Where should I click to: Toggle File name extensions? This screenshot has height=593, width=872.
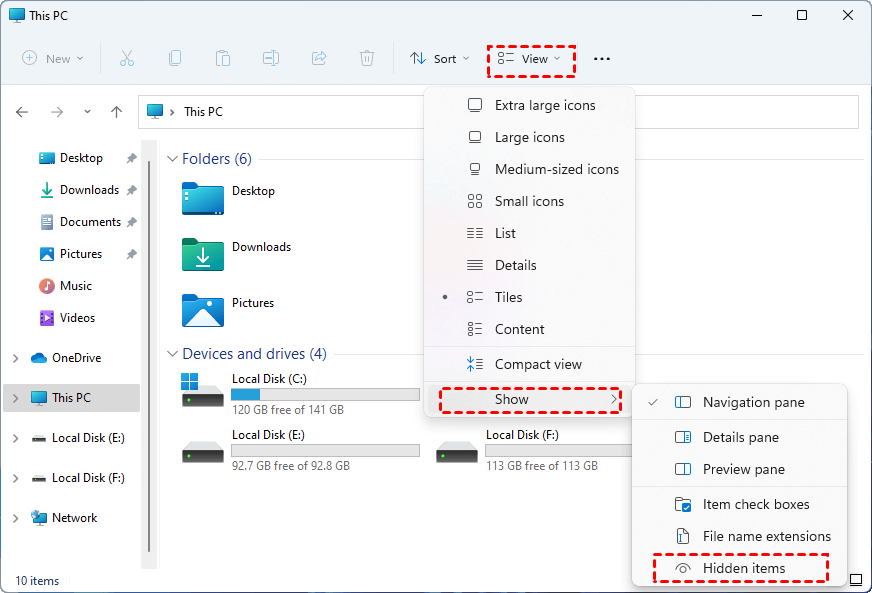point(740,536)
